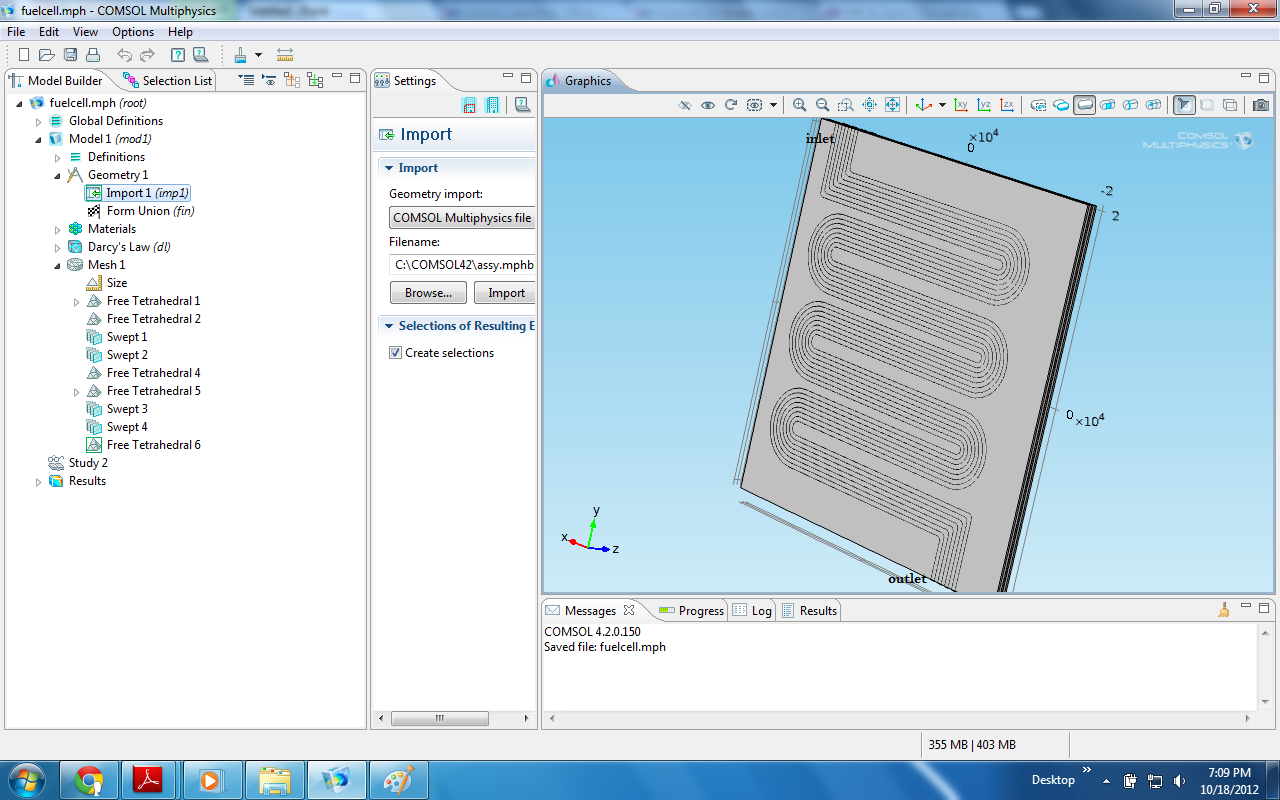1280x800 pixels.
Task: Collapse the Geometry 1 node
Action: coord(58,175)
